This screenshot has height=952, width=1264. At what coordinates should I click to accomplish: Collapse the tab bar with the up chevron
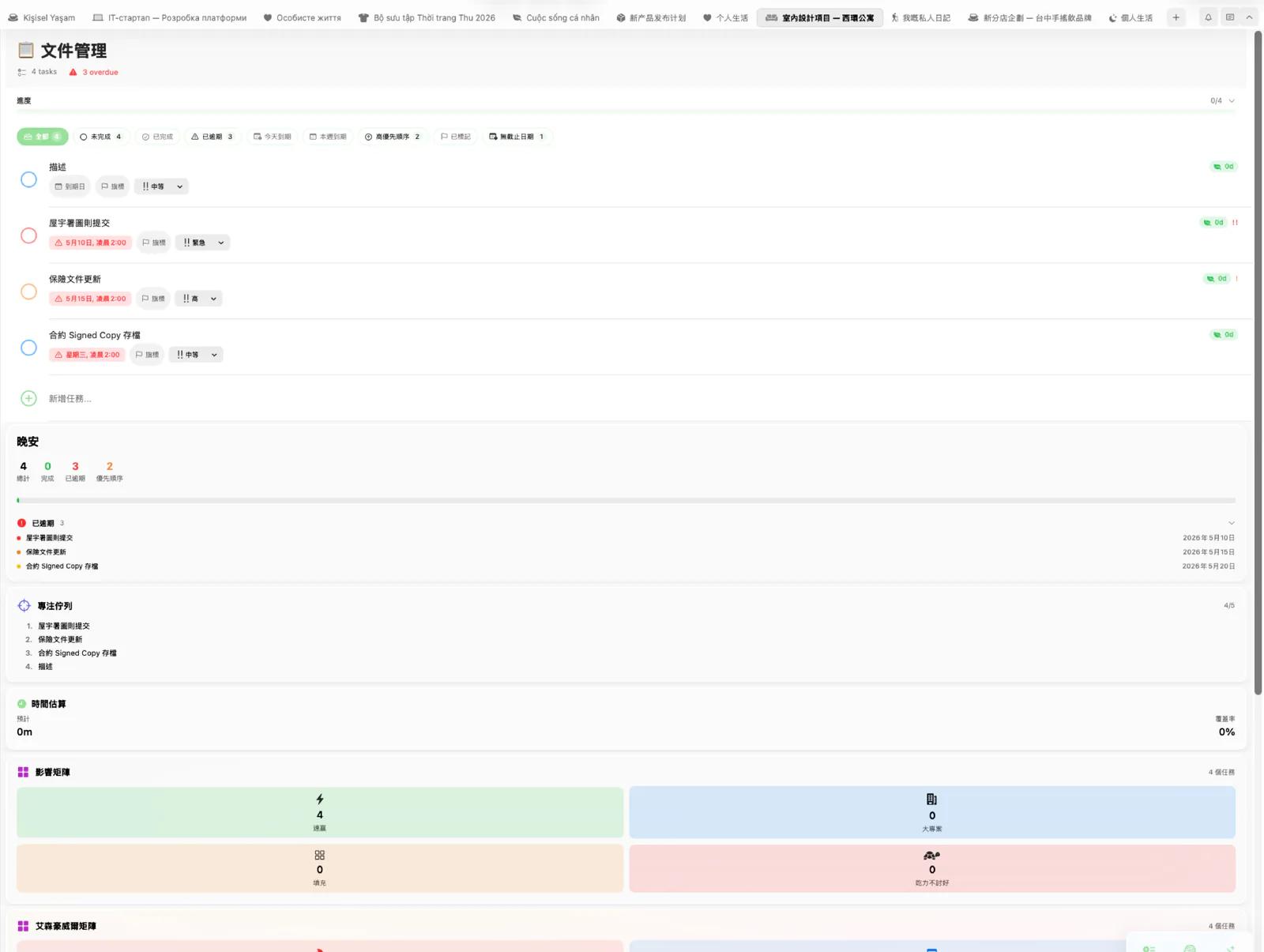[x=1249, y=17]
